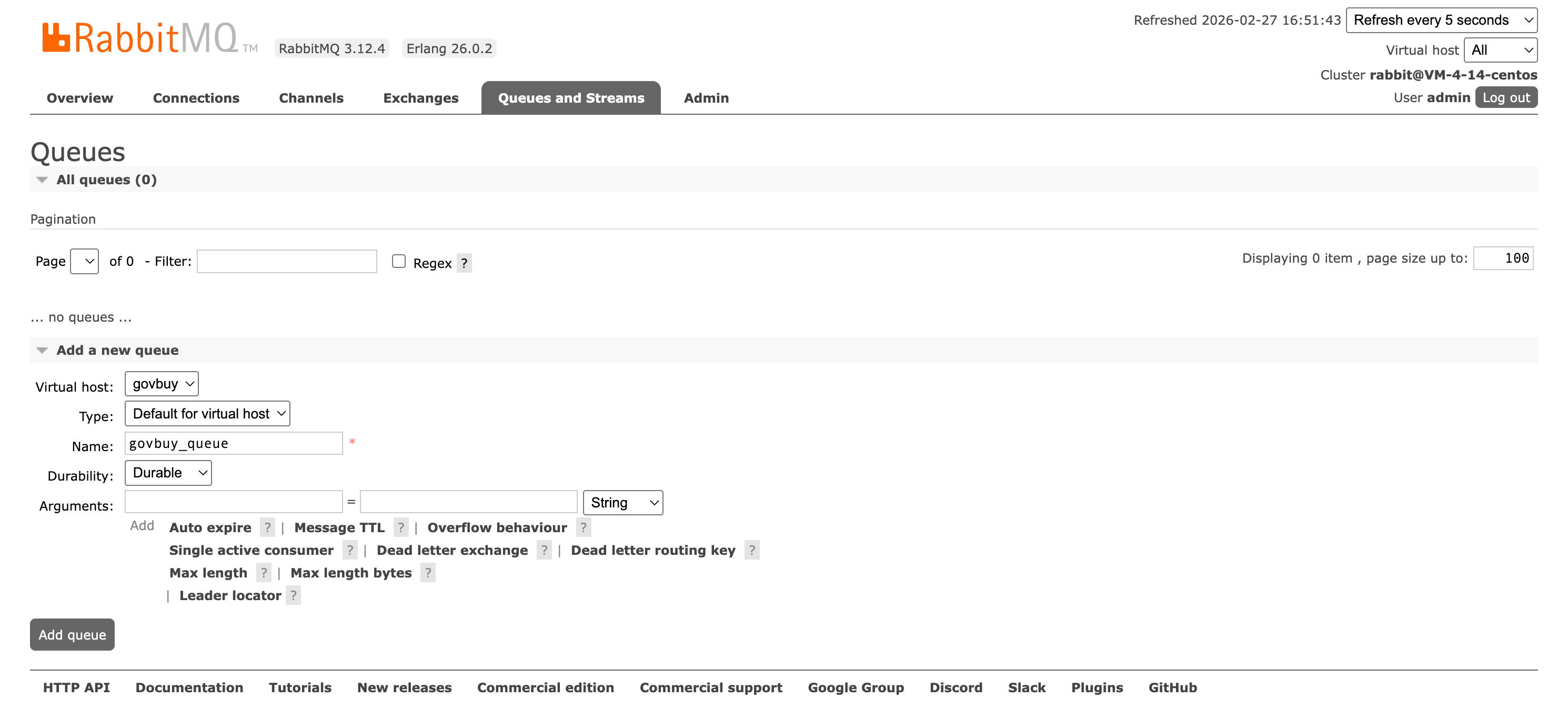The width and height of the screenshot is (1568, 718).
Task: Click help icon beside Auto expire
Action: point(267,527)
